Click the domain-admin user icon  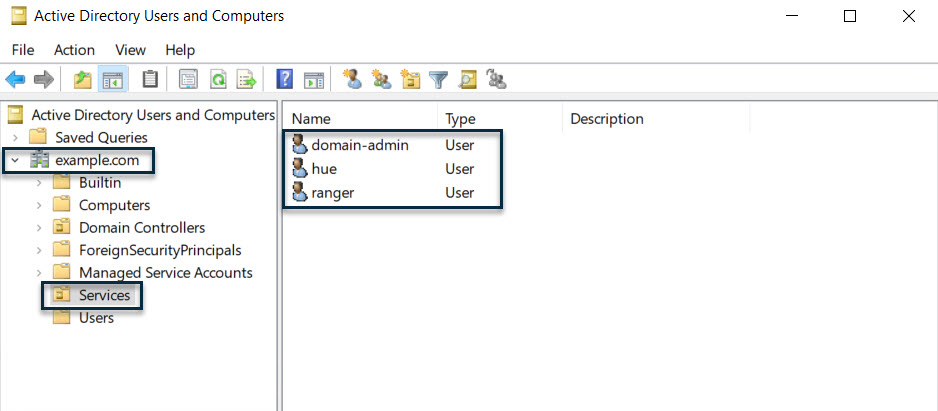pyautogui.click(x=299, y=145)
